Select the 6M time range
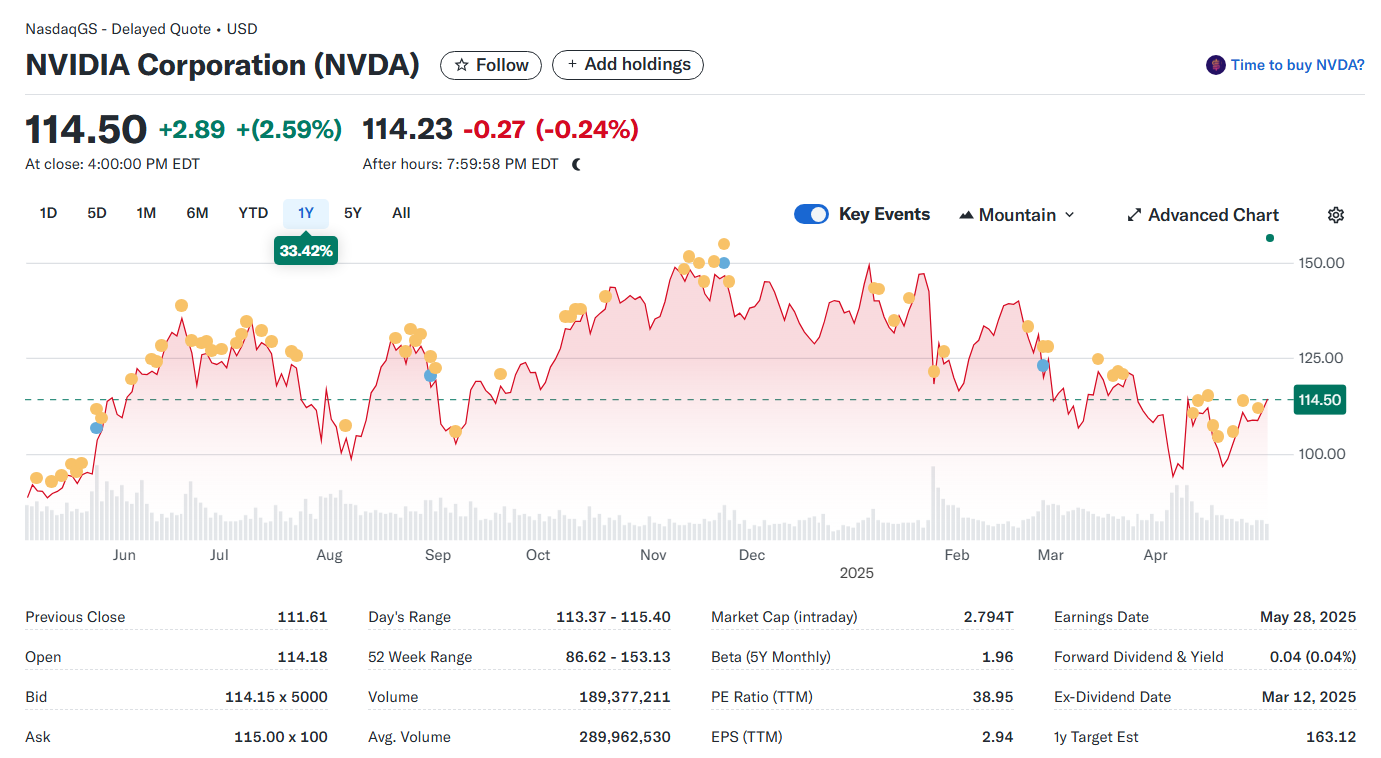 [197, 213]
